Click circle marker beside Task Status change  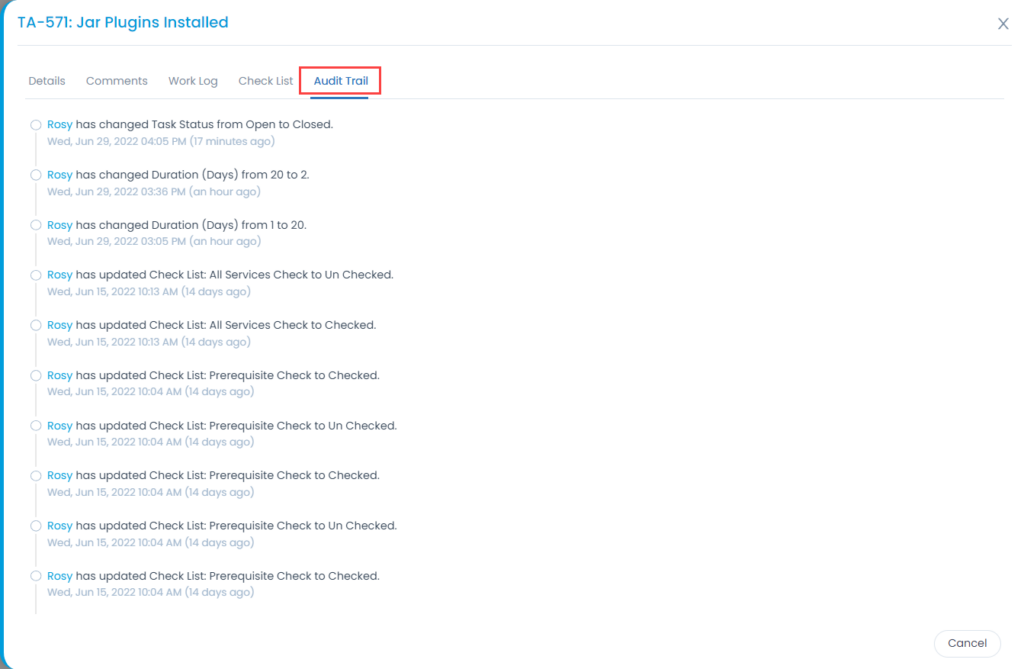36,125
